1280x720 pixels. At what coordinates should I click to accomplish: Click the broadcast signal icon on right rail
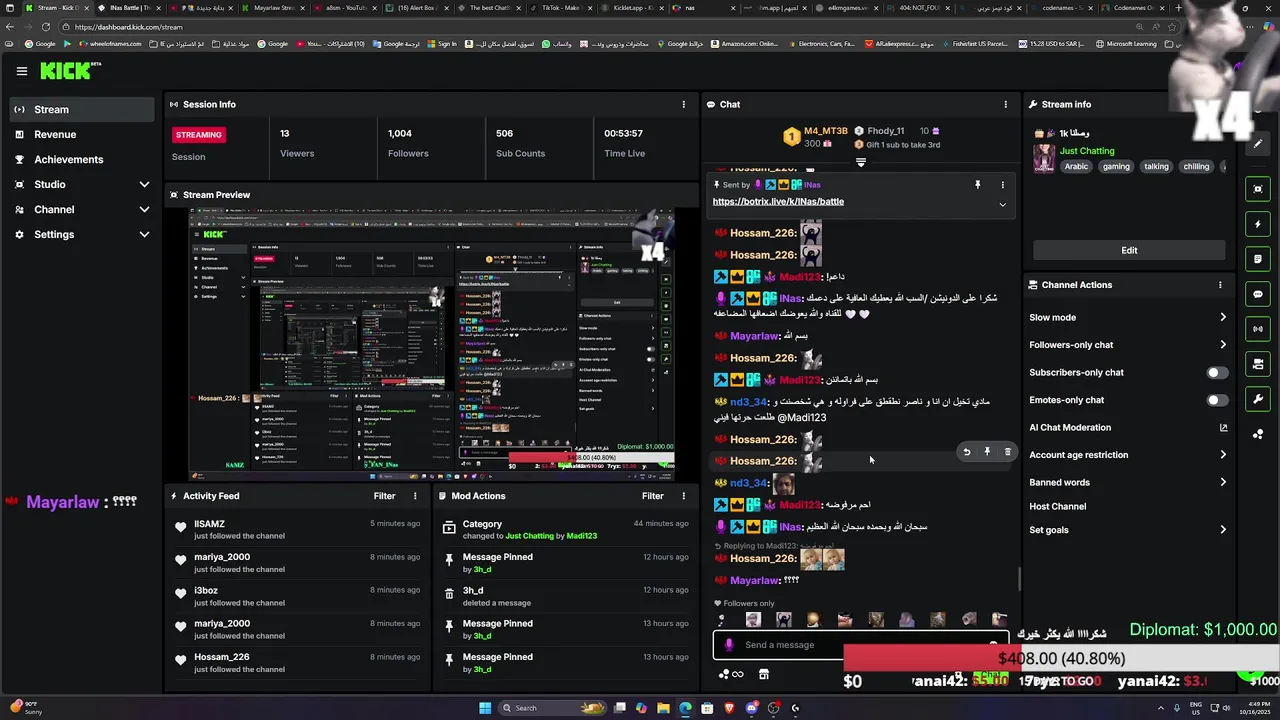tap(1258, 329)
